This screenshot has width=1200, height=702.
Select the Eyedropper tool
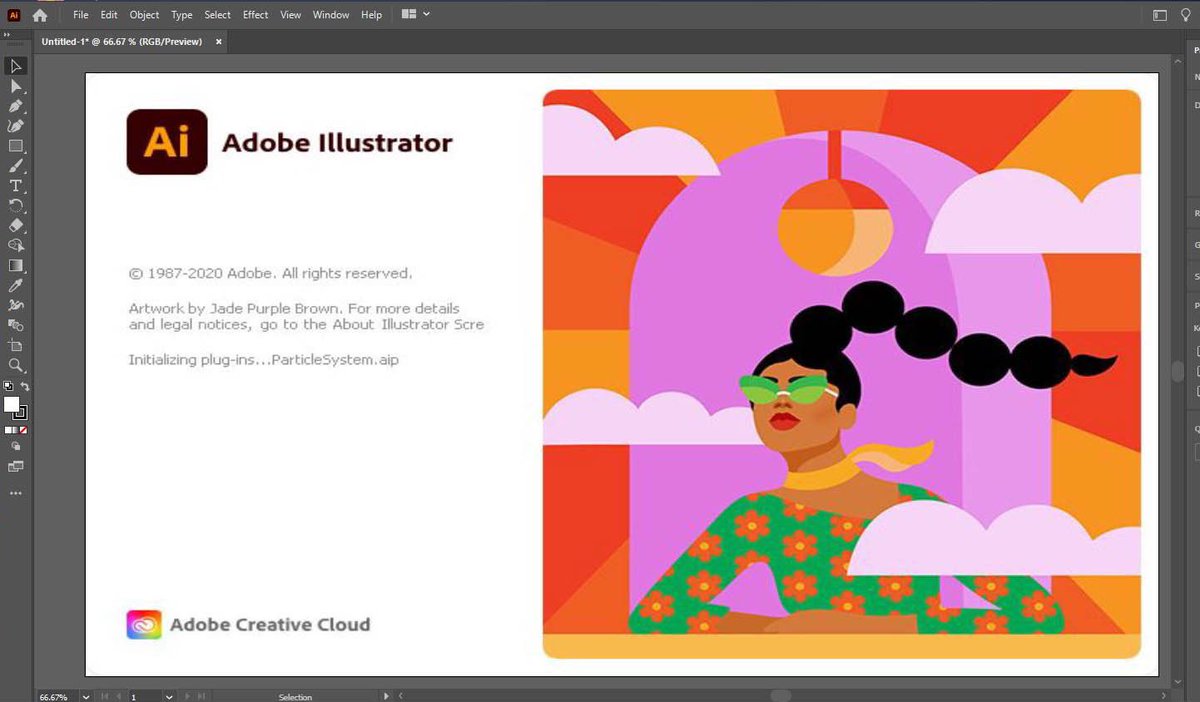click(x=16, y=286)
